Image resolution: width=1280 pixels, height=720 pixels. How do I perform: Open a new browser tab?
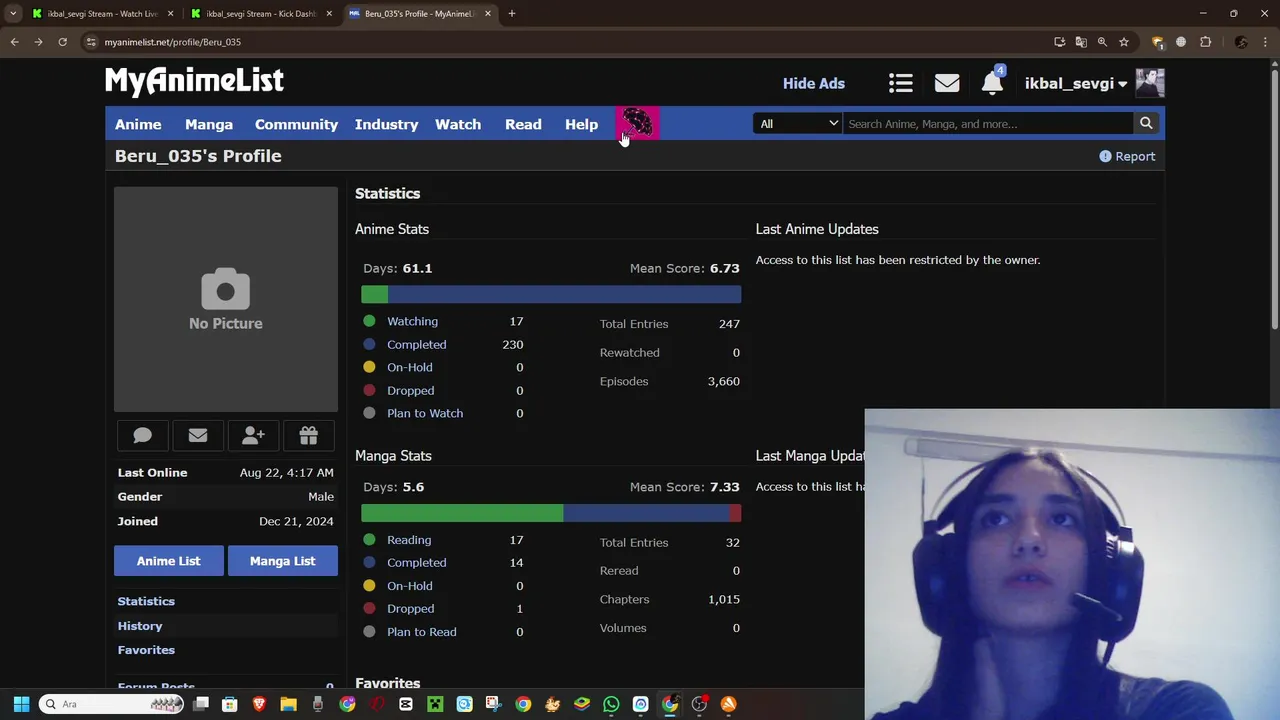512,14
